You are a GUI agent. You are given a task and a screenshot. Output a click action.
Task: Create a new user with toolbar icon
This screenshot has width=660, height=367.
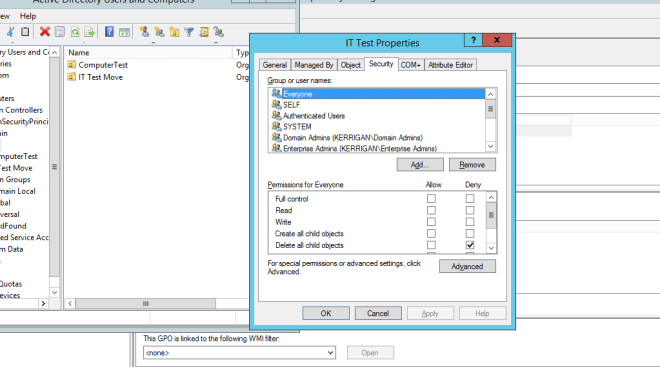pos(144,32)
